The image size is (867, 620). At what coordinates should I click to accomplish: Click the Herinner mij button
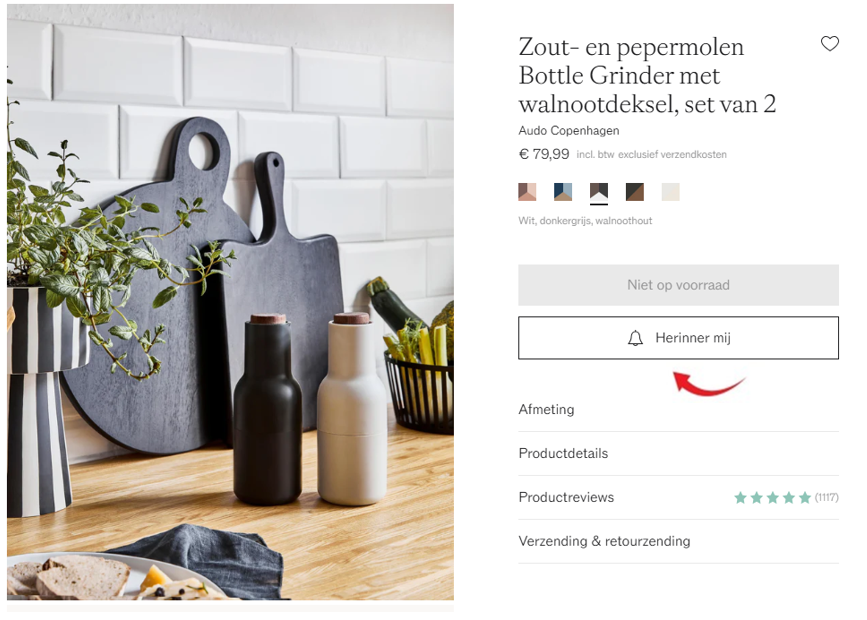(678, 338)
